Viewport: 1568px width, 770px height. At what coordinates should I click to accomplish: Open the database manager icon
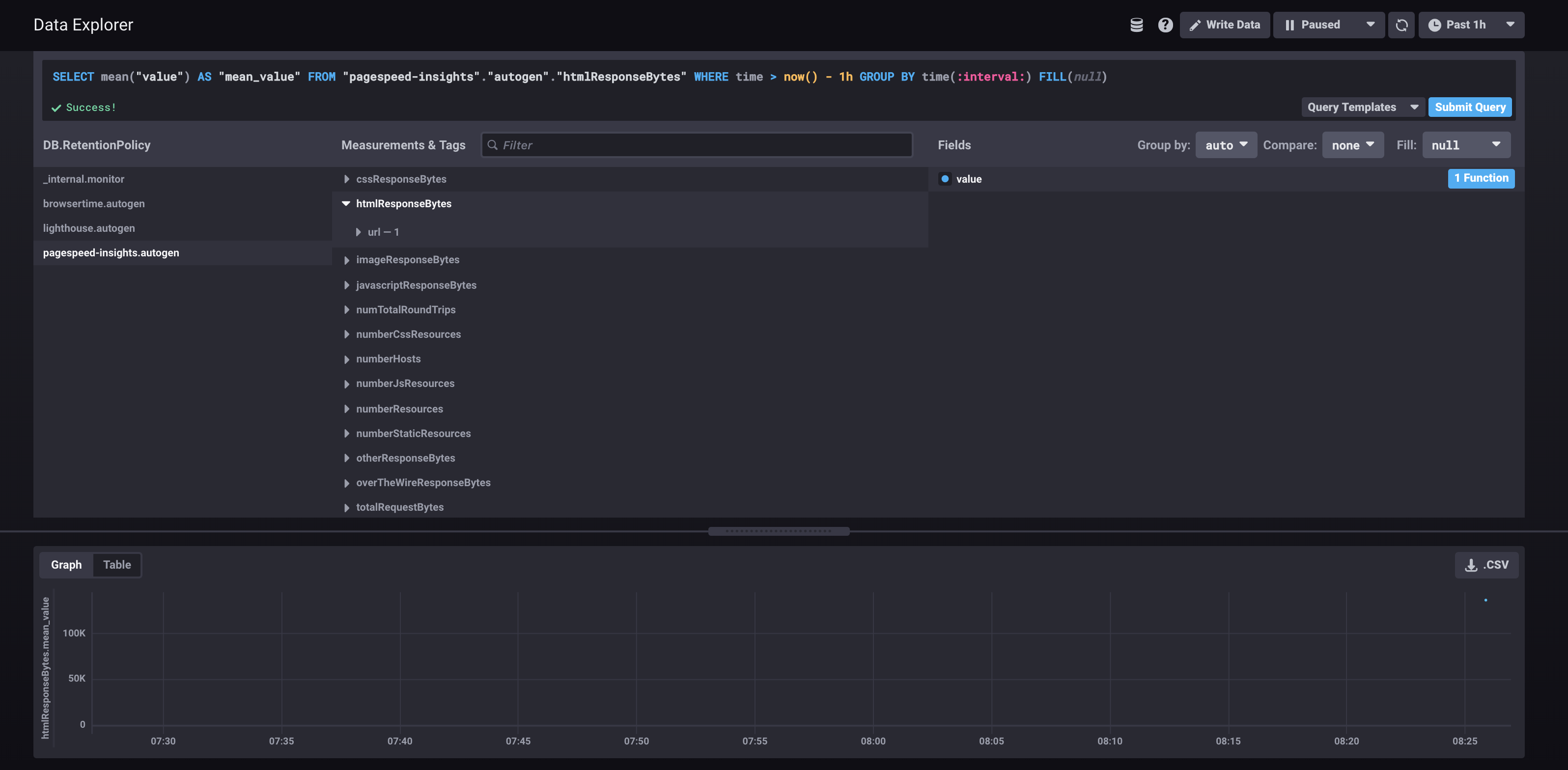point(1136,25)
